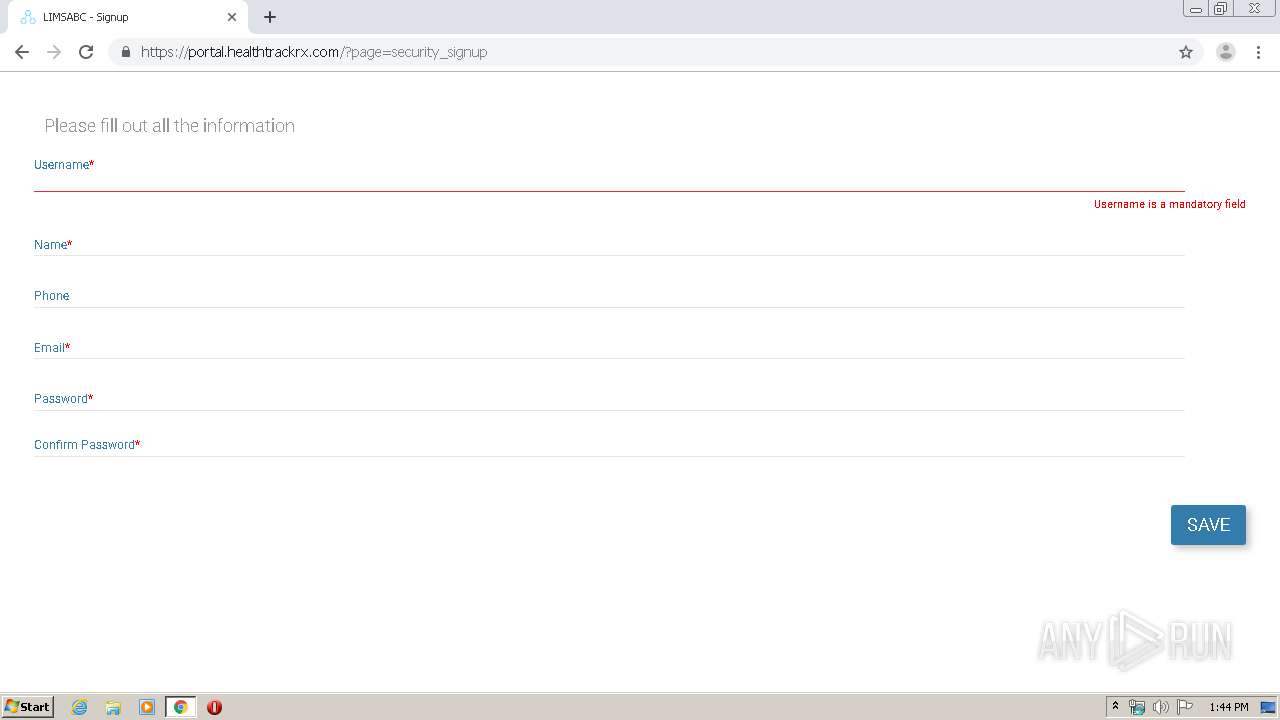Restore down the Chrome window
This screenshot has height=720, width=1280.
coord(1221,9)
